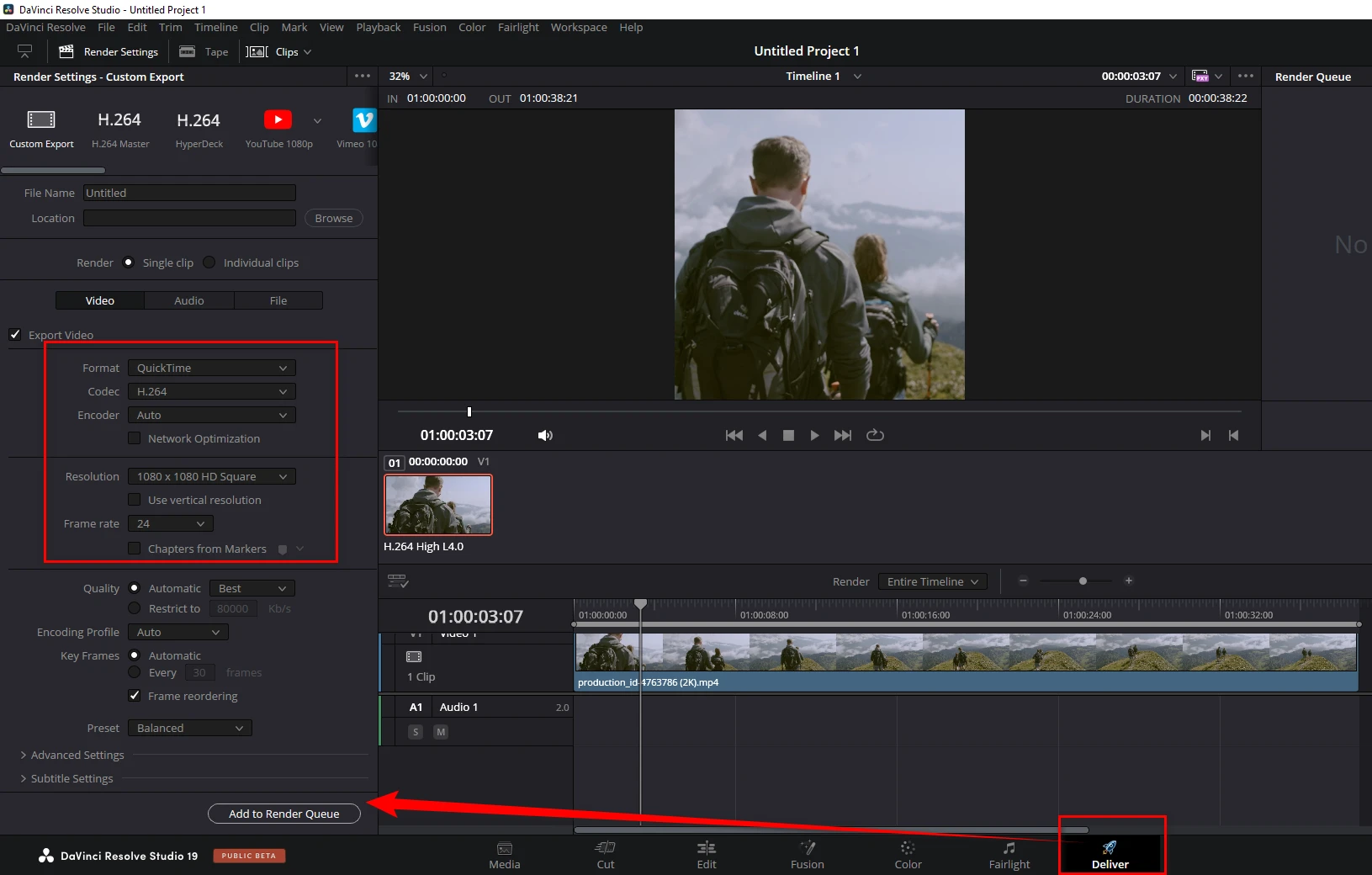Open the Frame rate dropdown
The width and height of the screenshot is (1372, 875).
(x=171, y=523)
